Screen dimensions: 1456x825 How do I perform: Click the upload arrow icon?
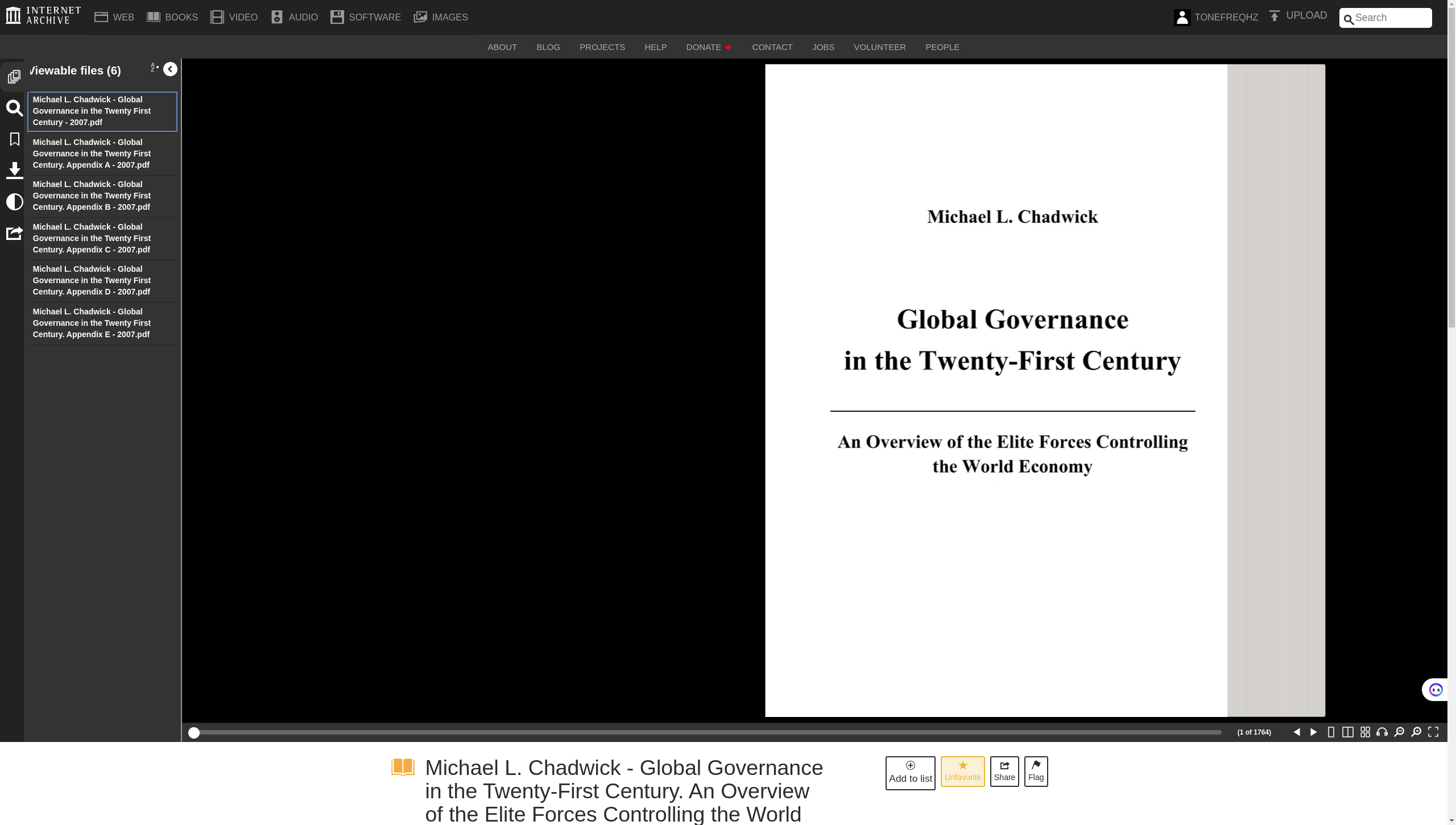point(1275,16)
